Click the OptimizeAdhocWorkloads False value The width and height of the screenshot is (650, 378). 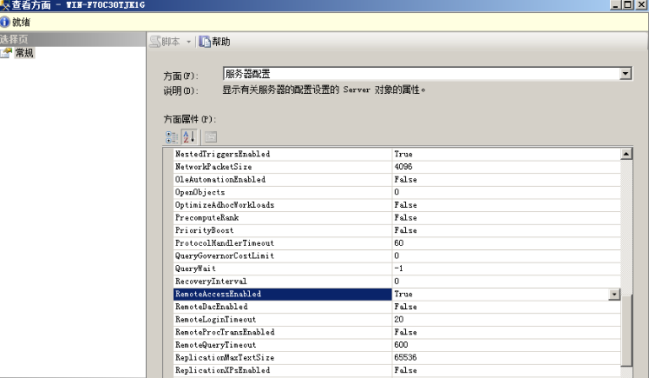pos(405,205)
